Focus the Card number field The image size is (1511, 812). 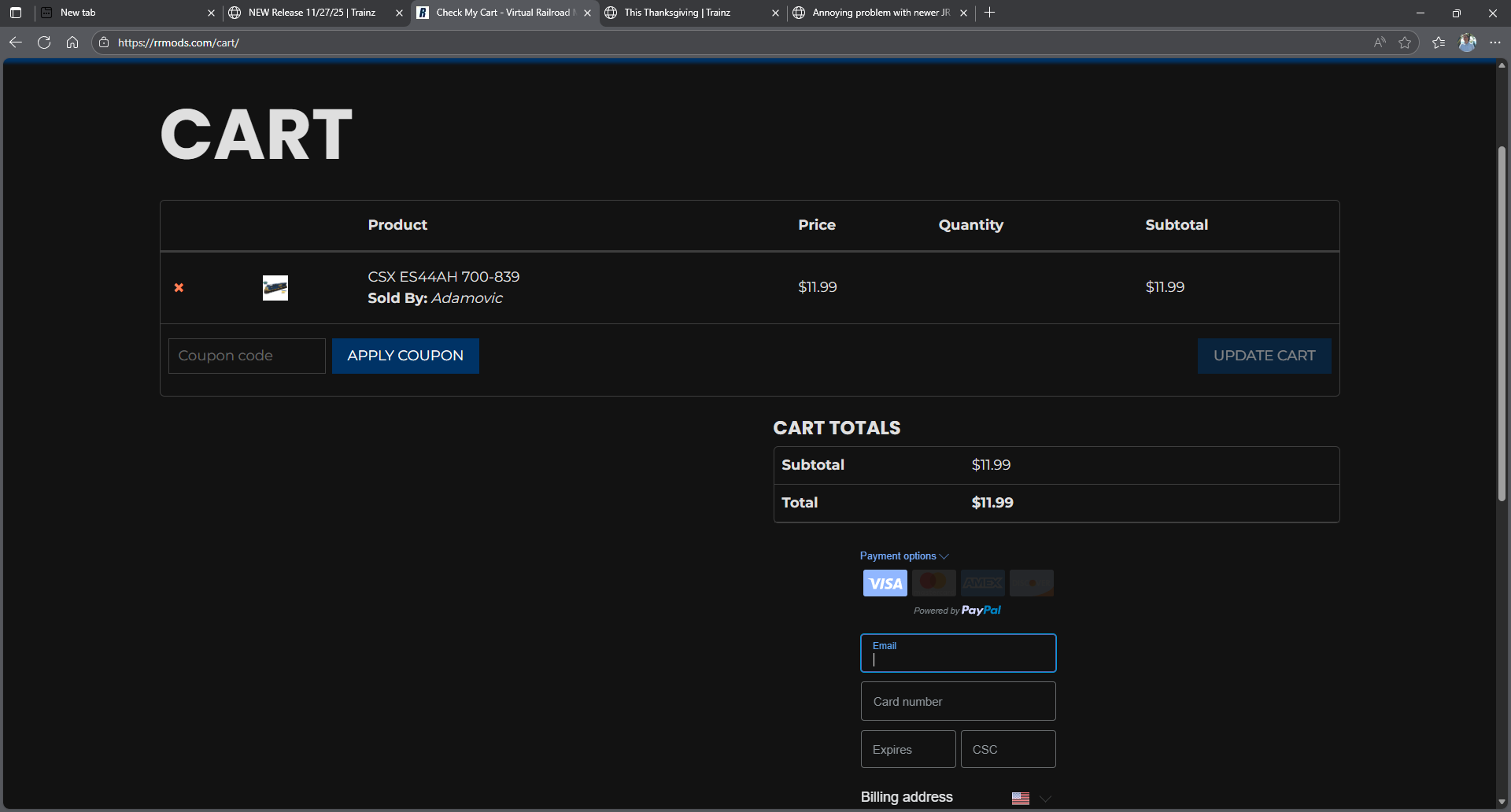[x=959, y=701]
